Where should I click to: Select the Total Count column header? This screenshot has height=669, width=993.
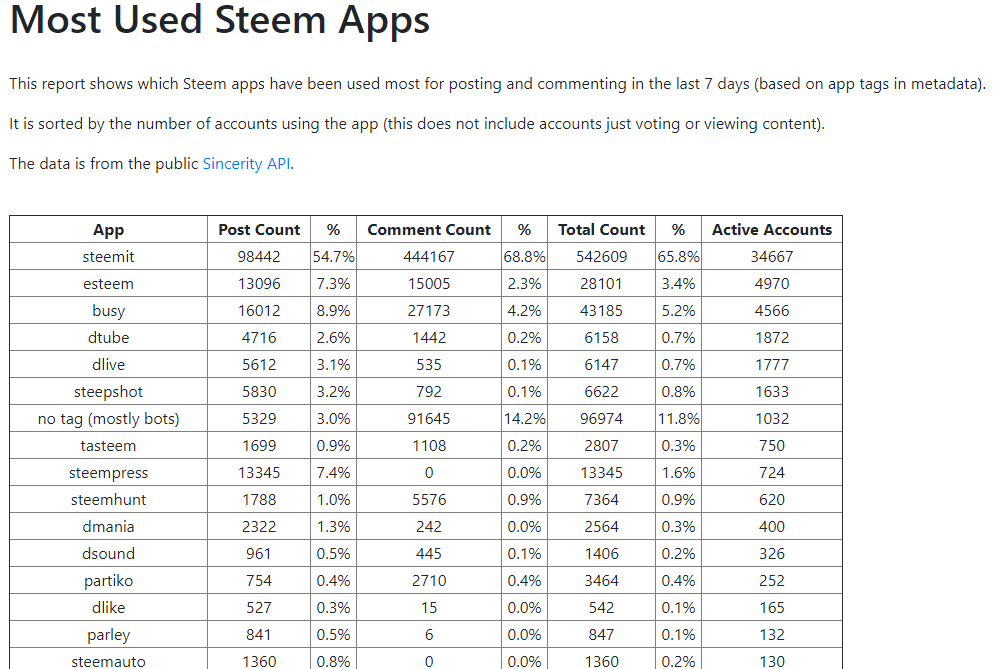pyautogui.click(x=602, y=229)
